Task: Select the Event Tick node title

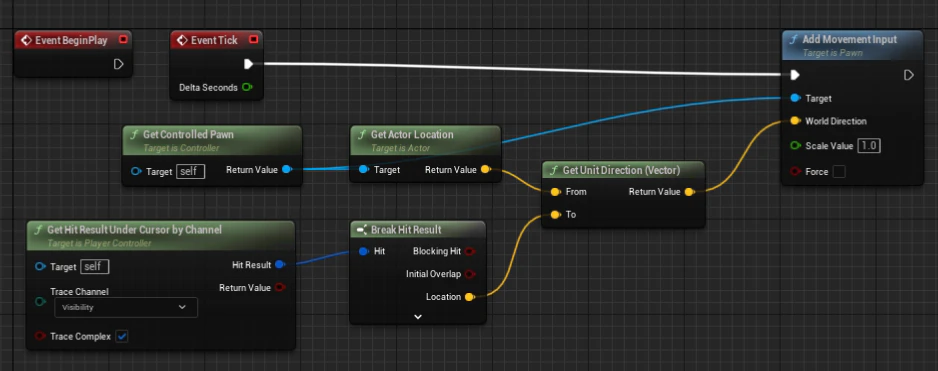Action: (x=214, y=40)
